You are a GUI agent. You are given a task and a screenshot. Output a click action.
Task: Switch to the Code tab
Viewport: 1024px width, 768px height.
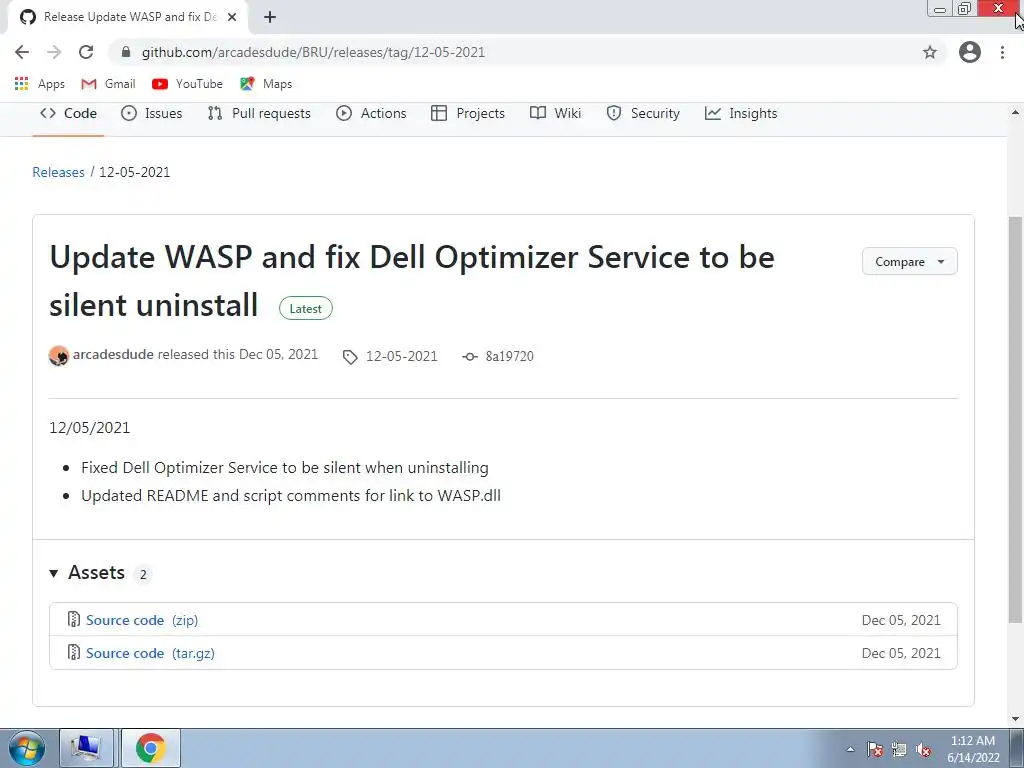(x=68, y=114)
